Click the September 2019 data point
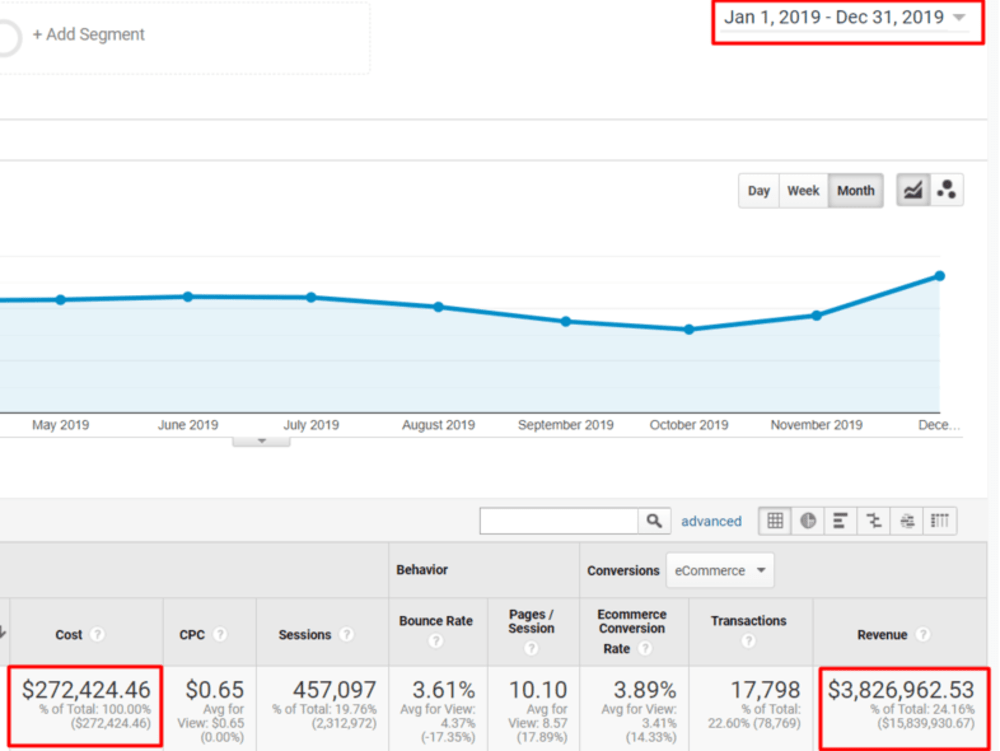Image resolution: width=1000 pixels, height=751 pixels. [x=566, y=321]
